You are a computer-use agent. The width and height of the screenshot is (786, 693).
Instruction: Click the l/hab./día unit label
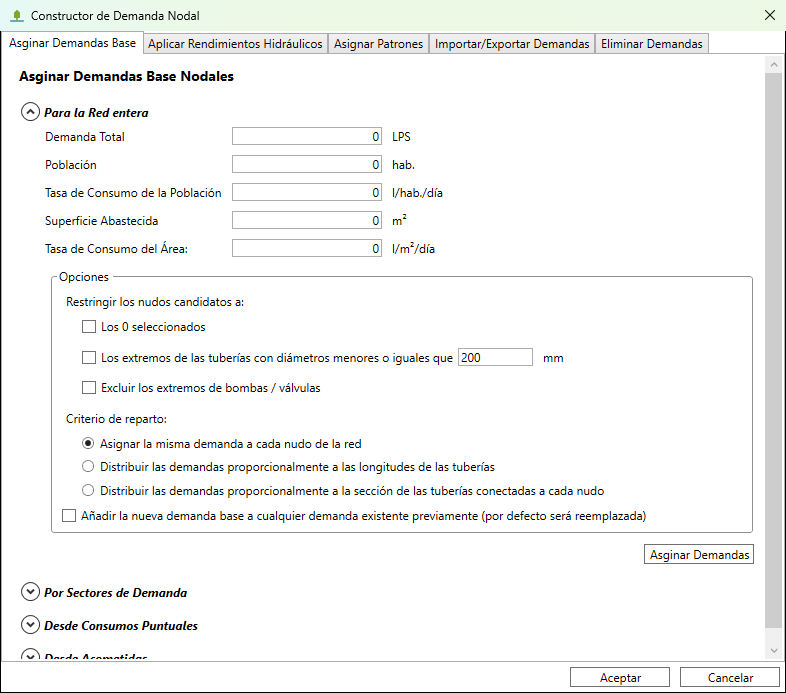(x=417, y=193)
